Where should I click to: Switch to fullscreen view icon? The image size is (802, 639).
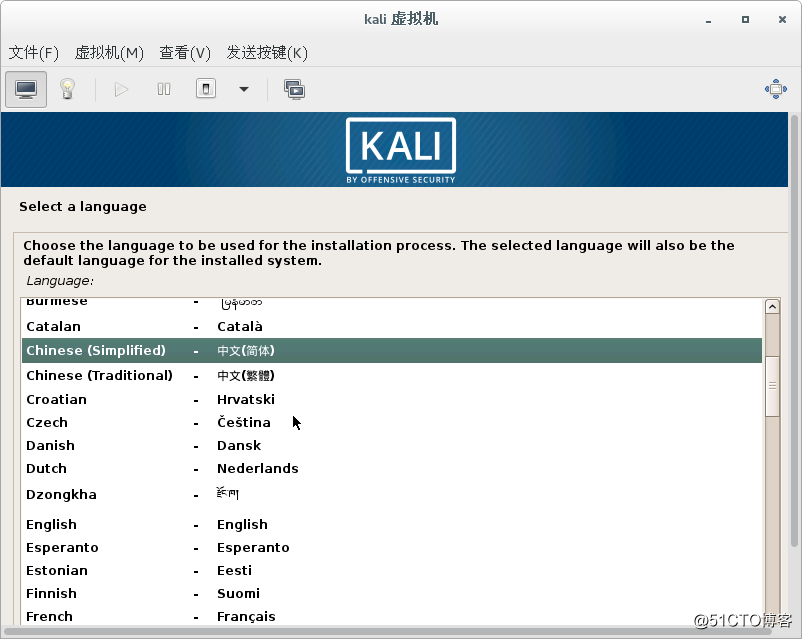pyautogui.click(x=775, y=89)
